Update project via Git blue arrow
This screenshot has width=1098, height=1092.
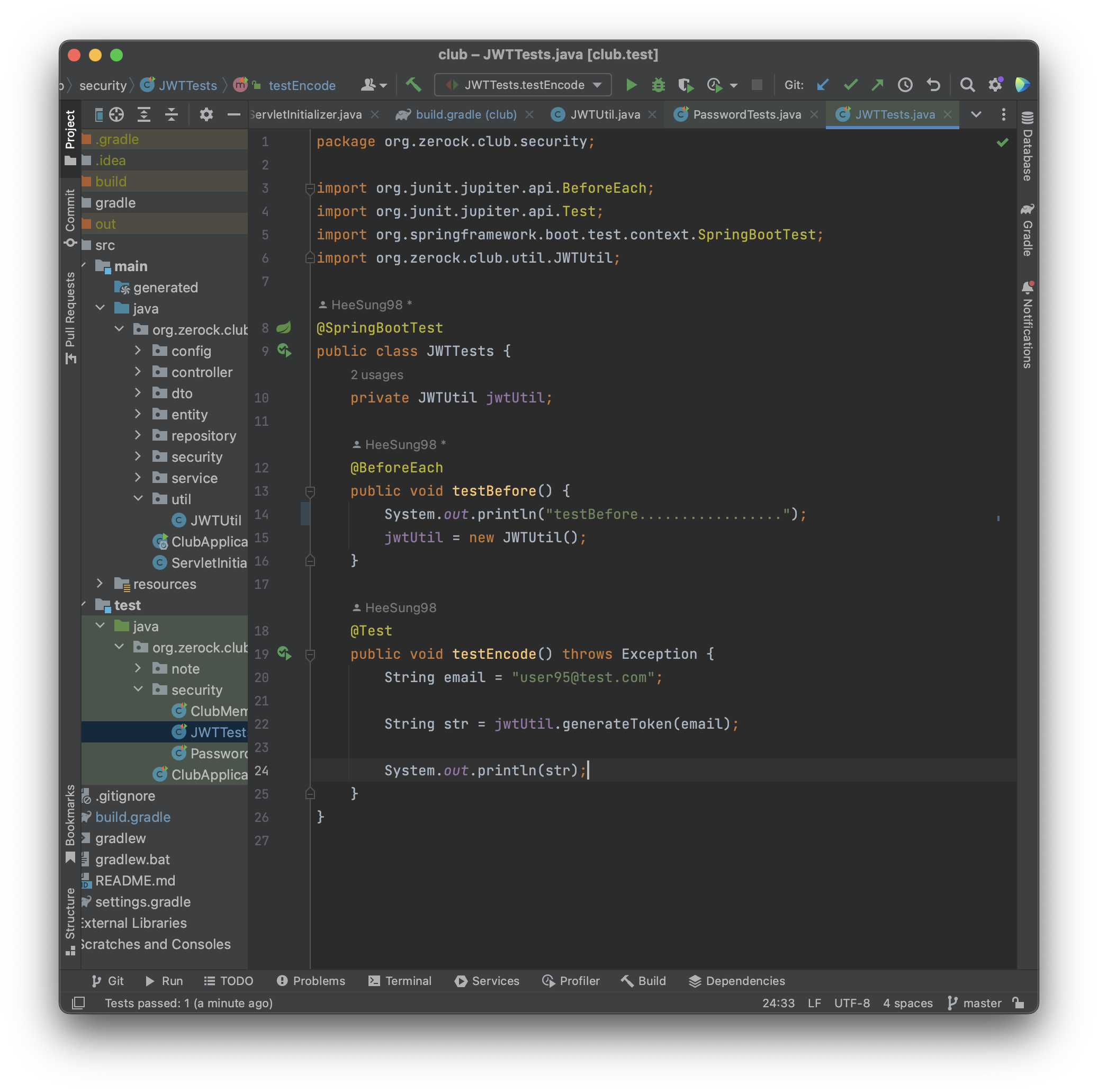[x=822, y=85]
